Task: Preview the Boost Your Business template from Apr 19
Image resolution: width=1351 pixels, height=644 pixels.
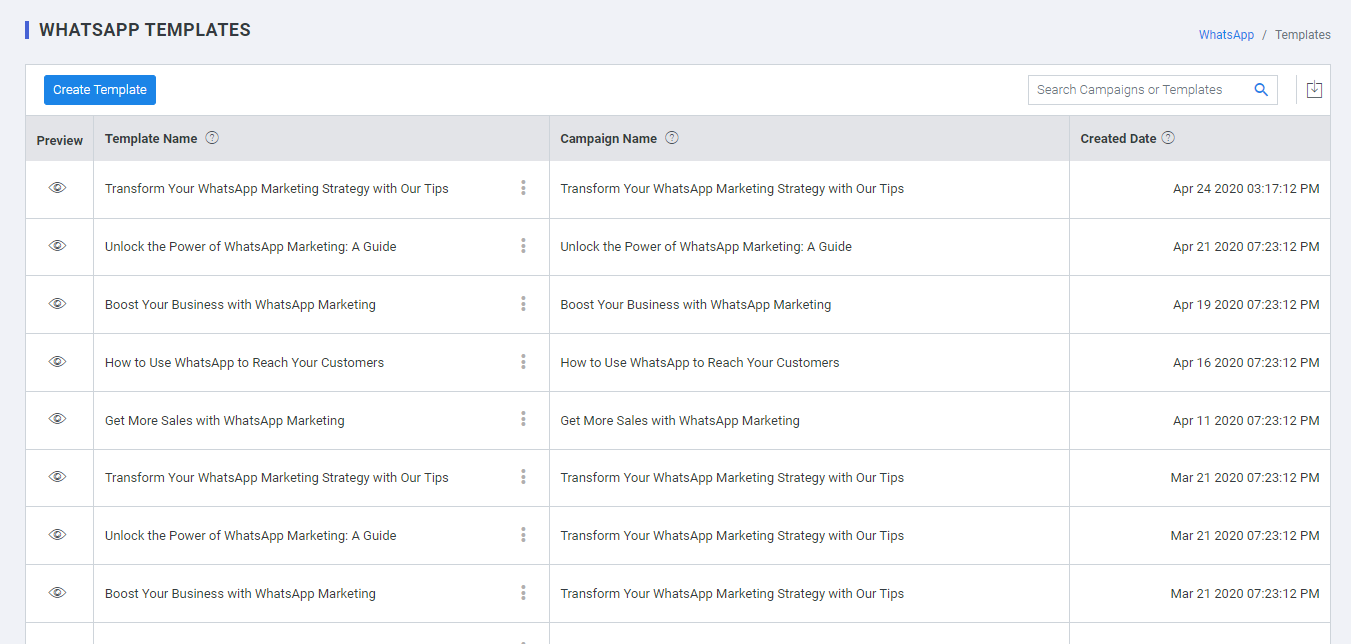Action: click(58, 304)
